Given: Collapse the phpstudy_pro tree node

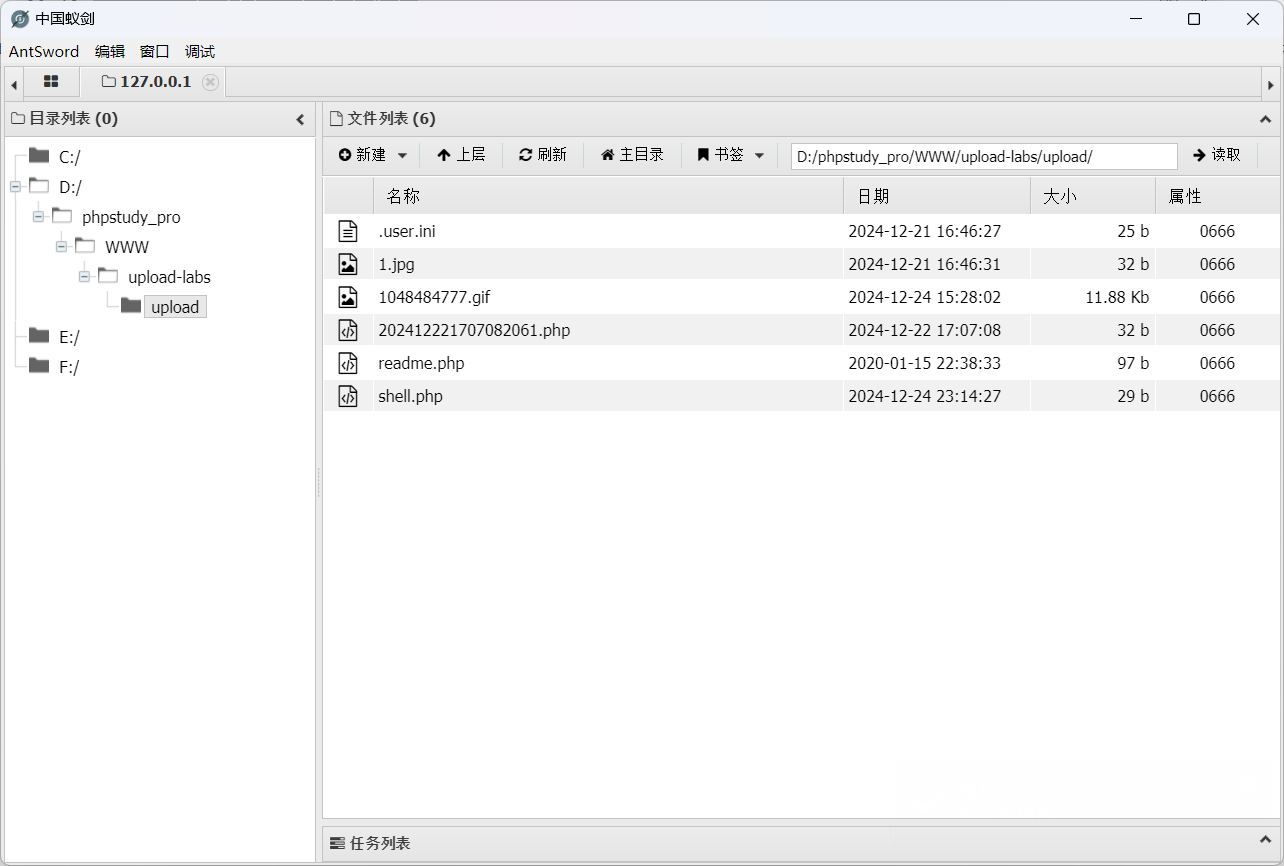Looking at the screenshot, I should coord(38,216).
